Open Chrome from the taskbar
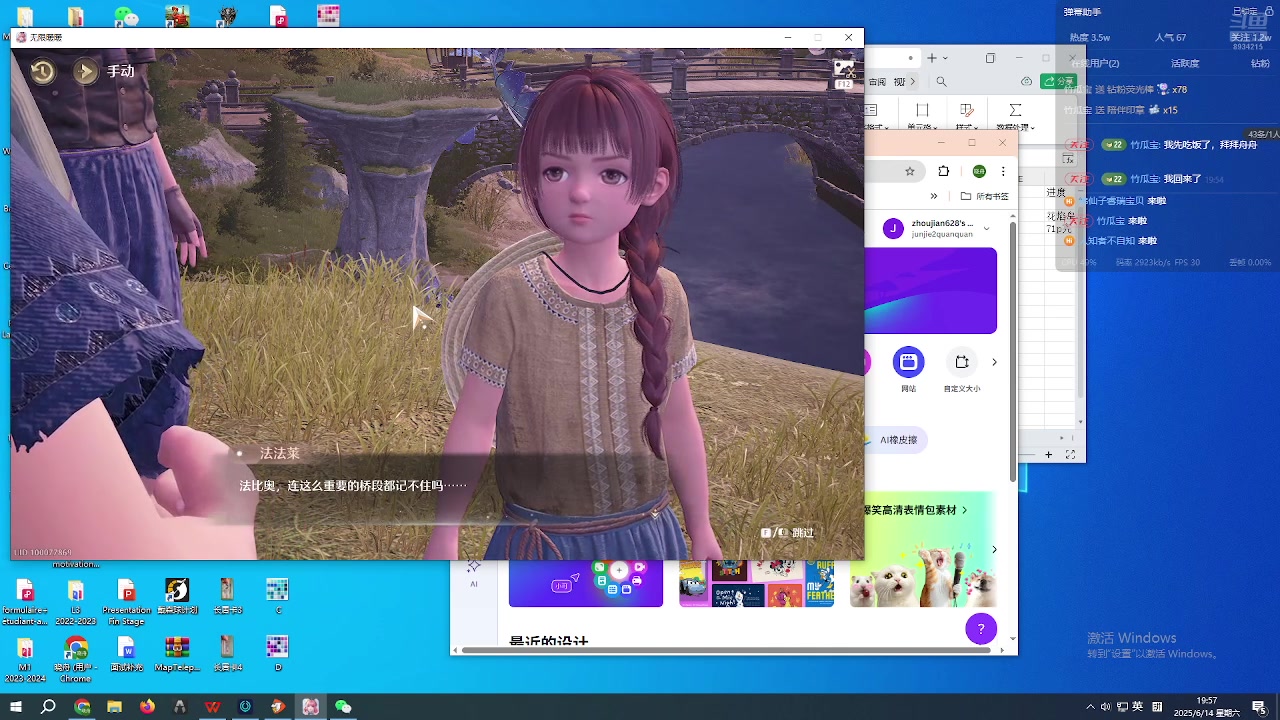 (x=82, y=707)
